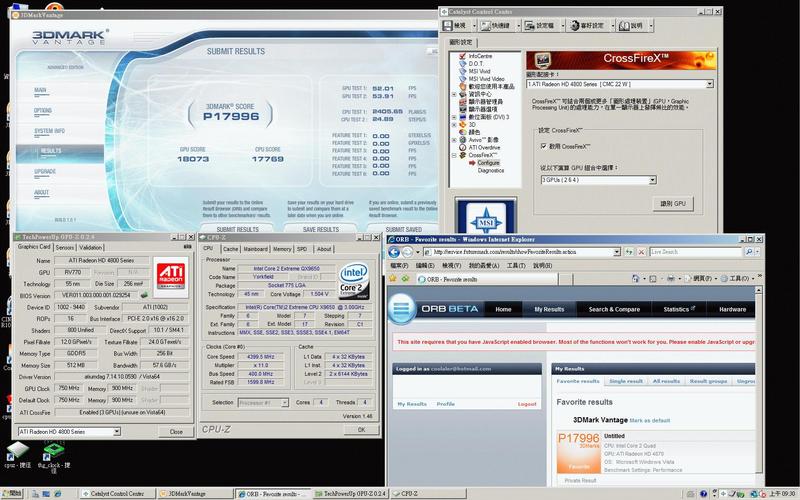The height and width of the screenshot is (500, 800).
Task: Collapse the CrossFireX tree node in Catalyst
Action: point(454,155)
